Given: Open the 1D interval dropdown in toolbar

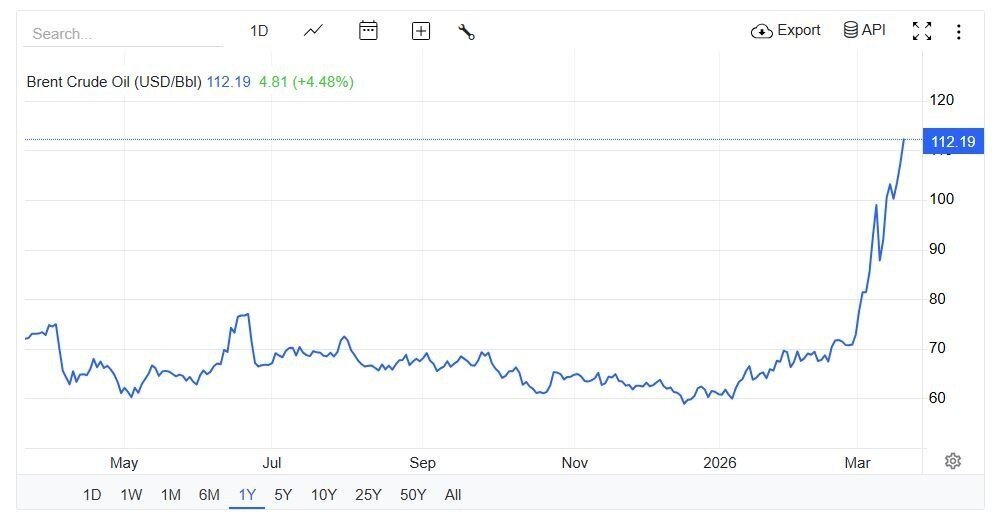Looking at the screenshot, I should pyautogui.click(x=259, y=31).
